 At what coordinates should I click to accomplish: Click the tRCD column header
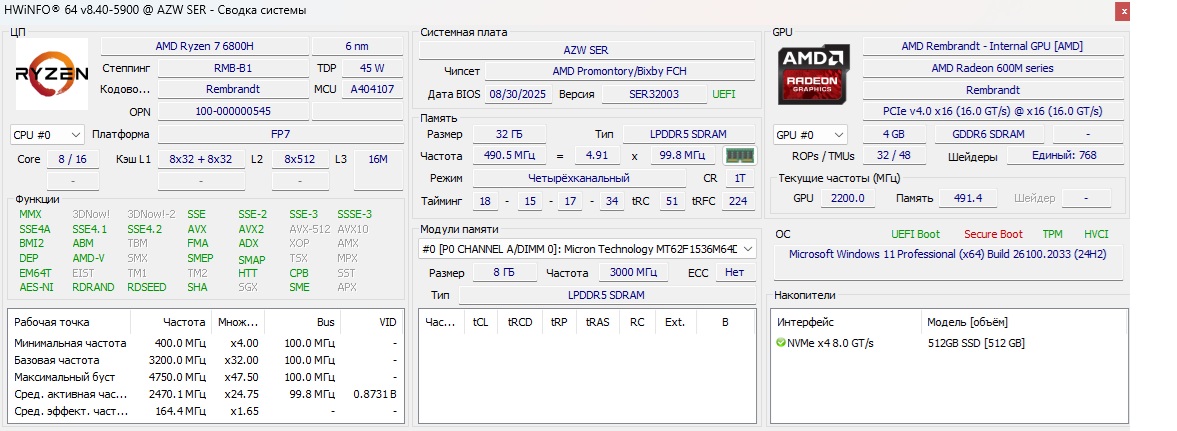click(519, 322)
